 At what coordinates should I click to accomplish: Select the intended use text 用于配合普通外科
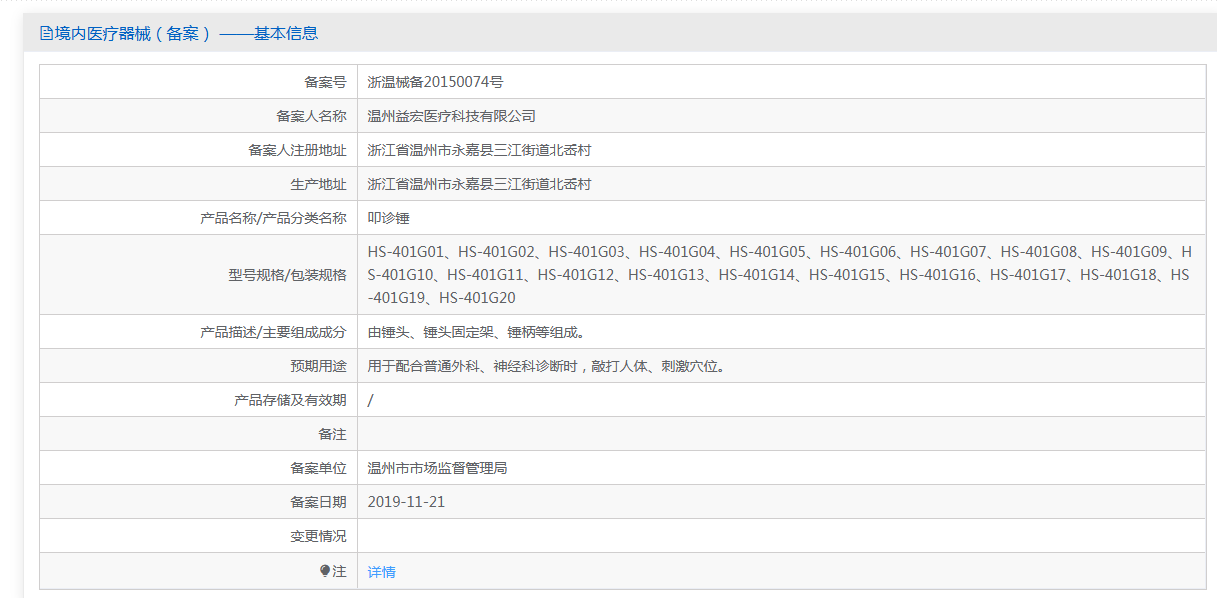pos(546,366)
